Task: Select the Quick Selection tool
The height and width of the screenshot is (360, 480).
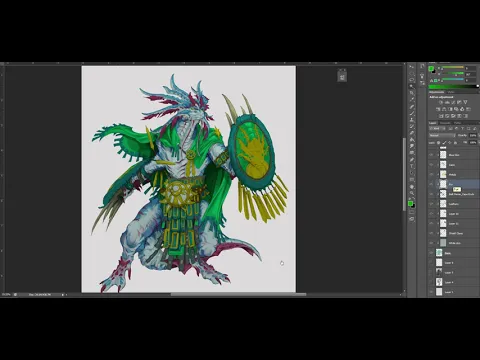Action: click(412, 87)
